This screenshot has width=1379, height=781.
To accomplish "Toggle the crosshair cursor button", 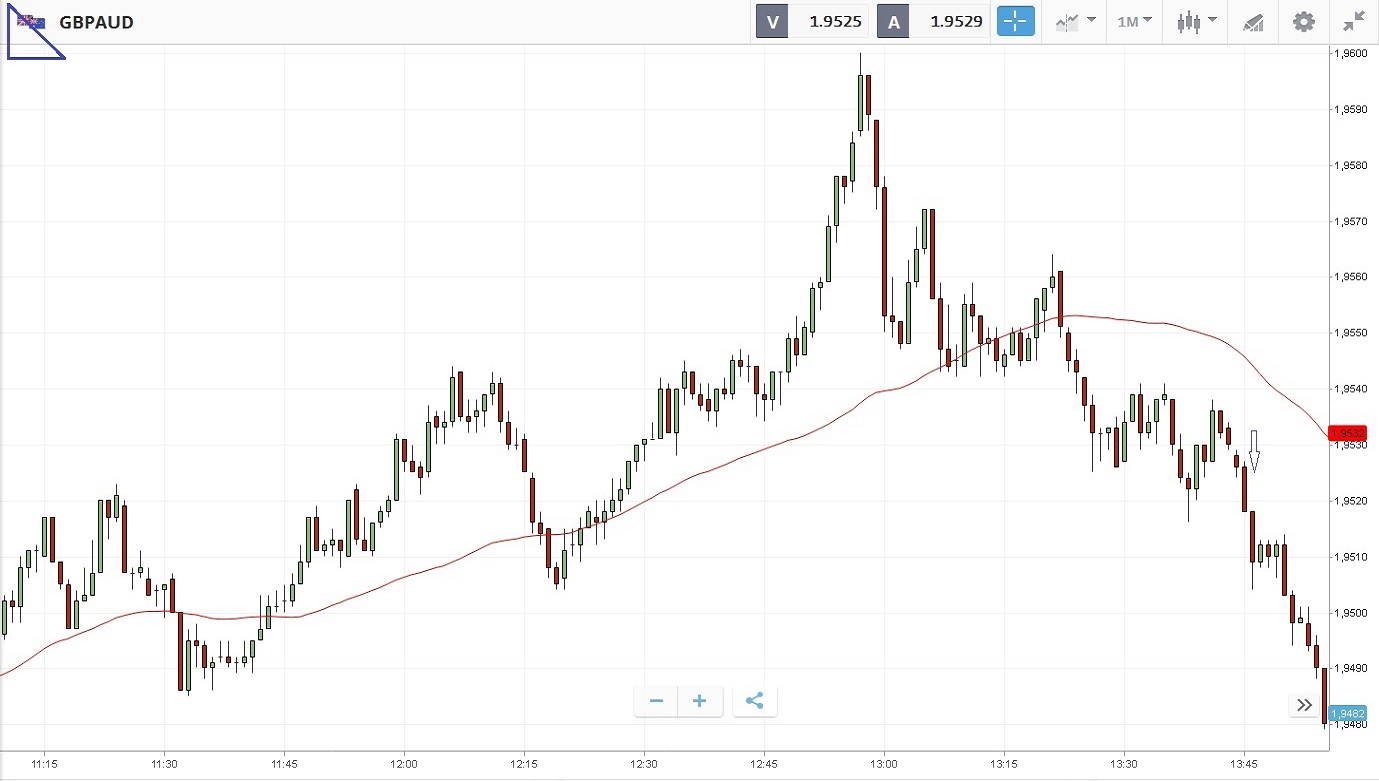I will pyautogui.click(x=1015, y=21).
